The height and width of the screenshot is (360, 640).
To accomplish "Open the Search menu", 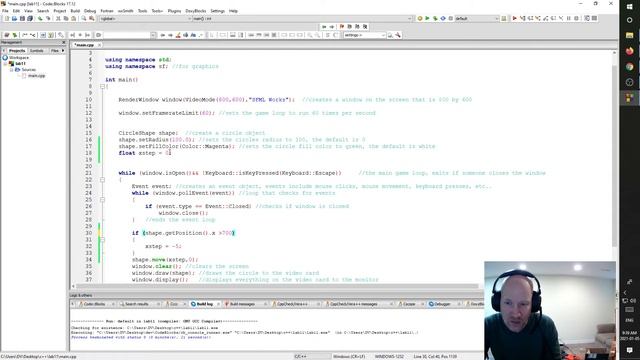I will tap(43, 11).
